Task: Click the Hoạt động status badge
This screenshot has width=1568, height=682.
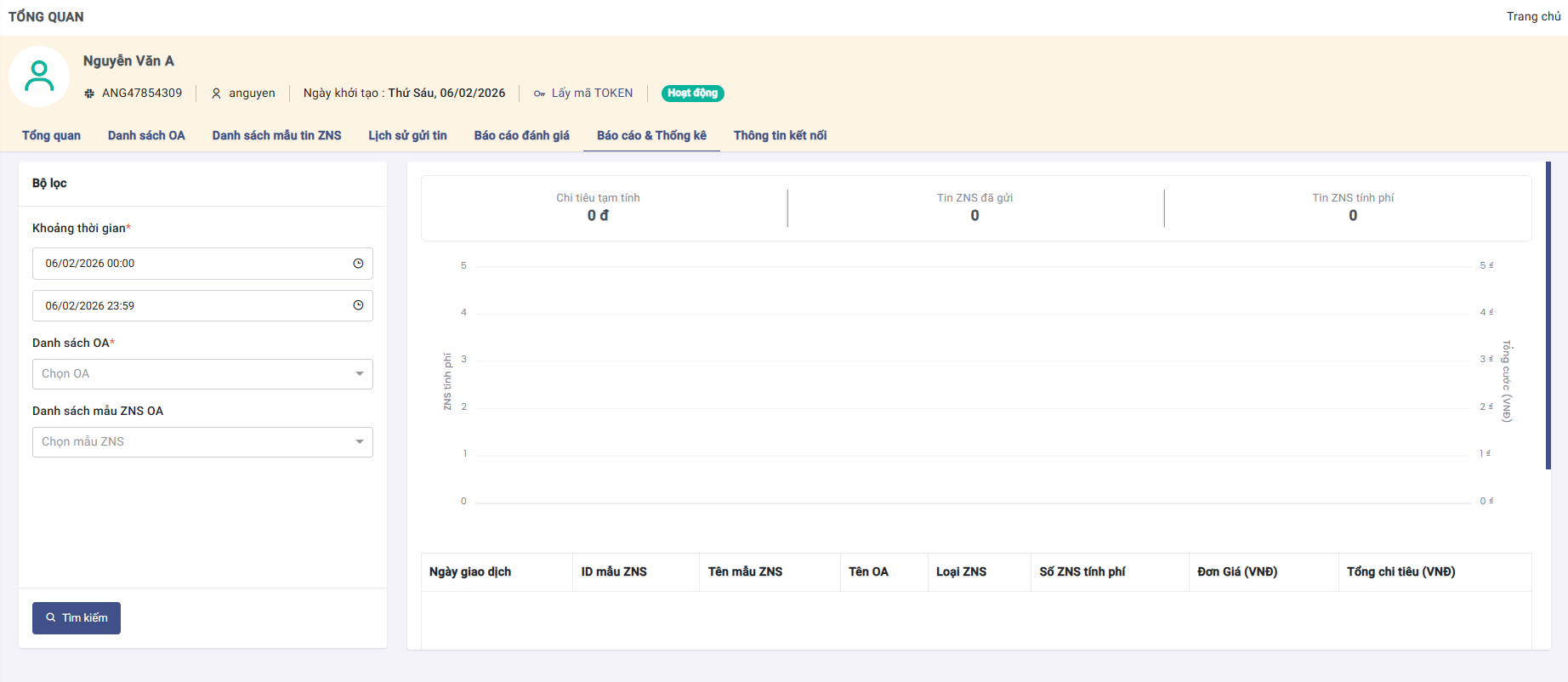Action: [x=692, y=94]
